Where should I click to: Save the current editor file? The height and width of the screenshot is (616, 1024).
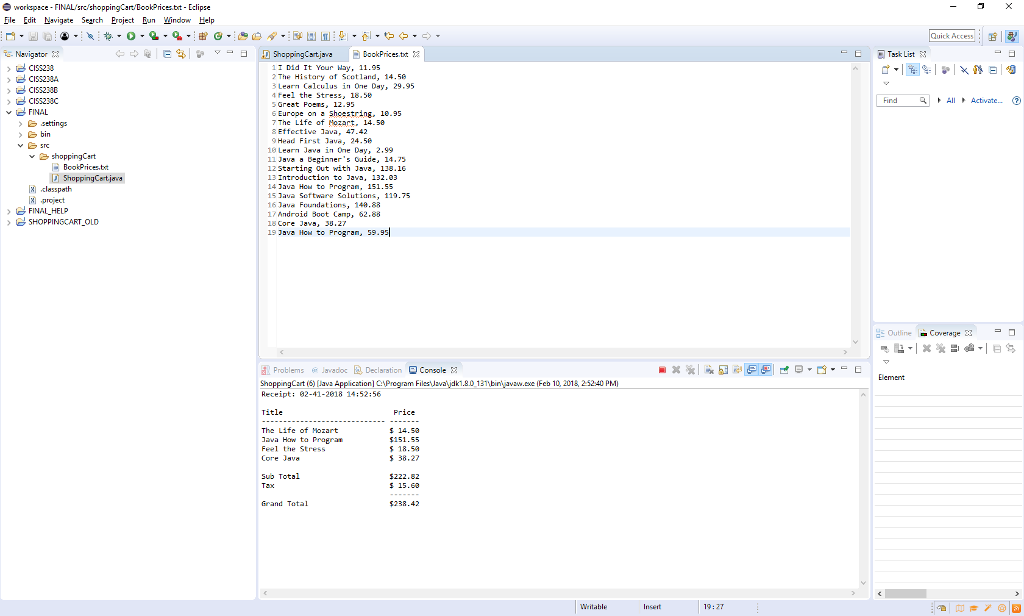pos(33,35)
